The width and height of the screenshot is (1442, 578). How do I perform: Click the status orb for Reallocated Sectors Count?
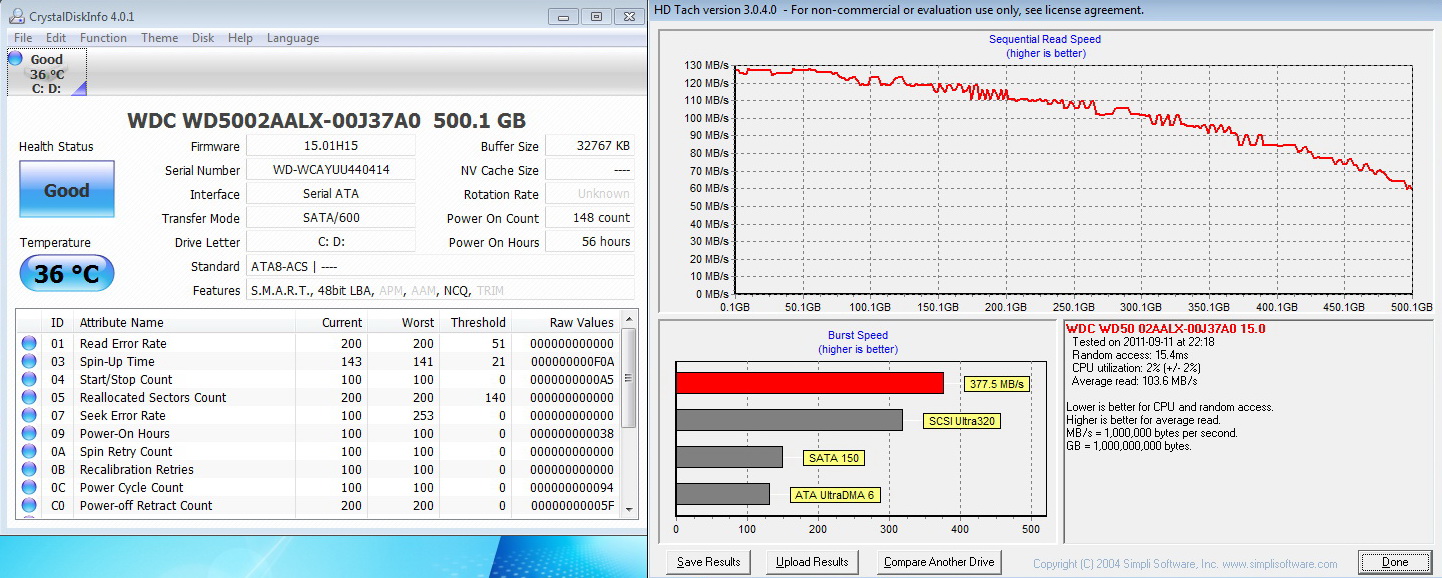point(29,397)
